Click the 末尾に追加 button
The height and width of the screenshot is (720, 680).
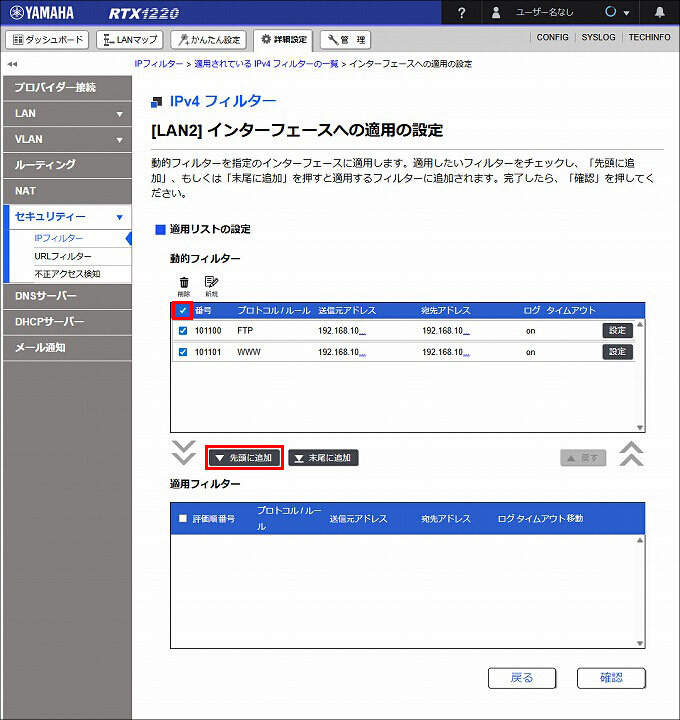[x=323, y=458]
